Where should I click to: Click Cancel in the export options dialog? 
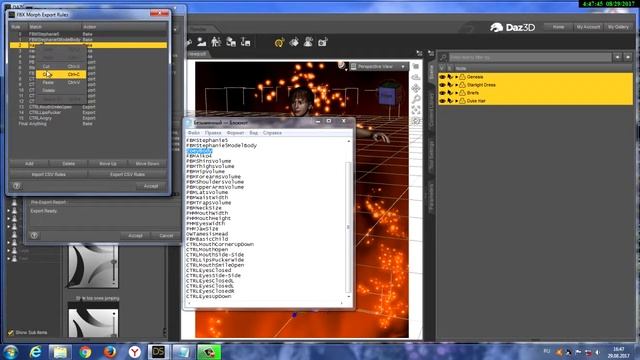pyautogui.click(x=166, y=236)
